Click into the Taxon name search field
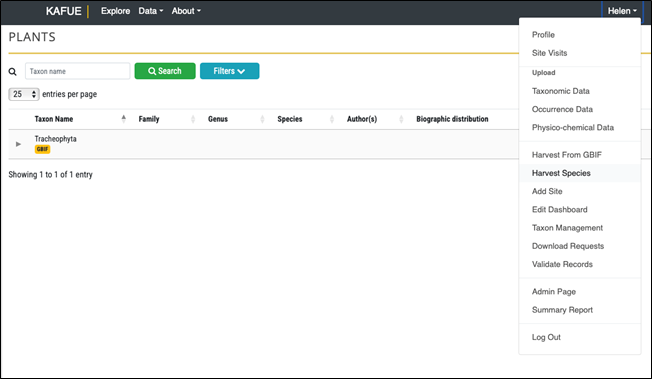 tap(78, 71)
